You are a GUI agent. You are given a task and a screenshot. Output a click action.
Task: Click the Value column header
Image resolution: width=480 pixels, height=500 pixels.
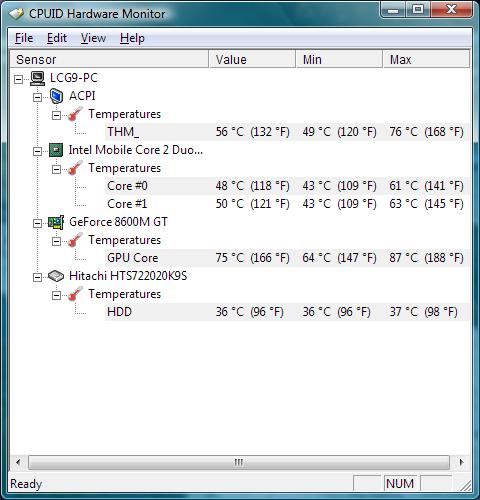pyautogui.click(x=252, y=59)
